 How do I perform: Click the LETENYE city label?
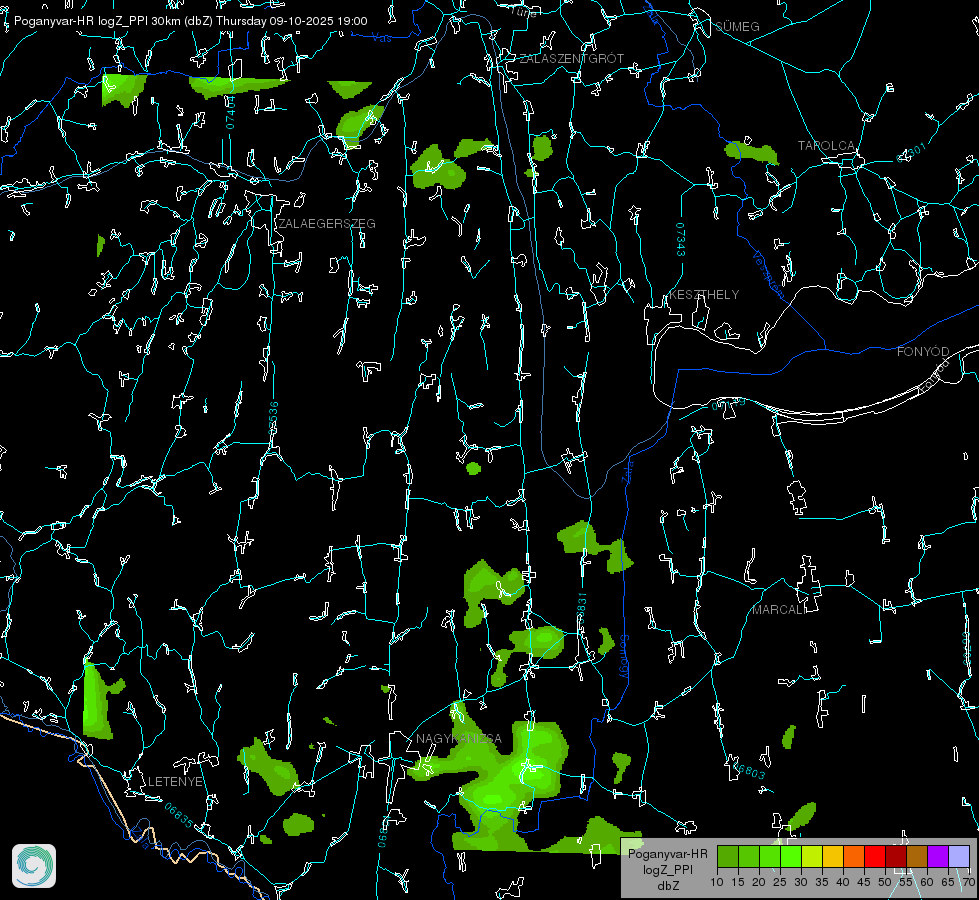(175, 782)
